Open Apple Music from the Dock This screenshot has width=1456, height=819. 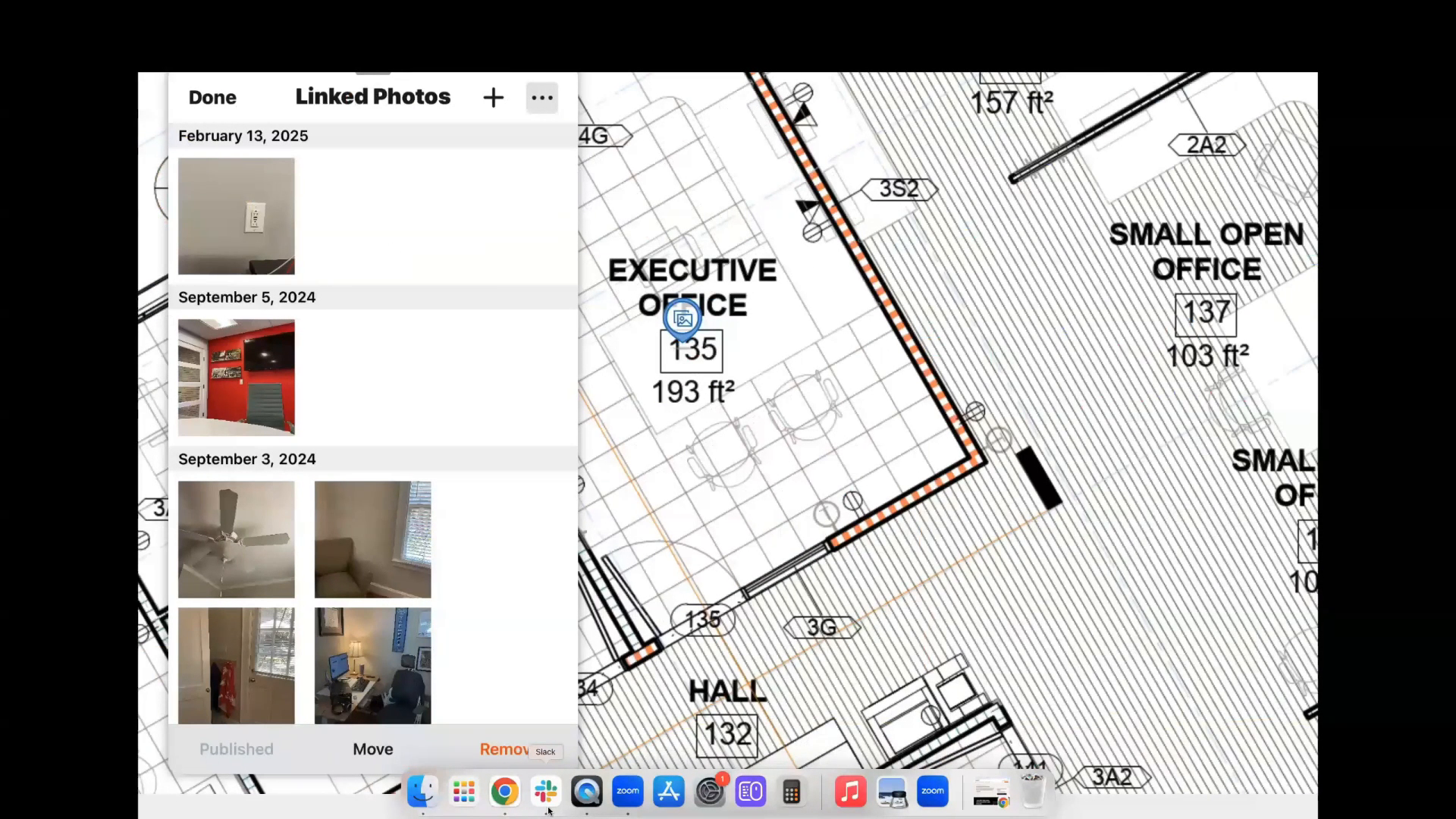850,791
